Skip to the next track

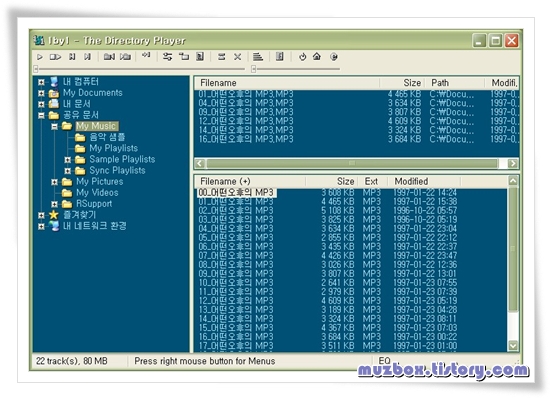coord(87,57)
